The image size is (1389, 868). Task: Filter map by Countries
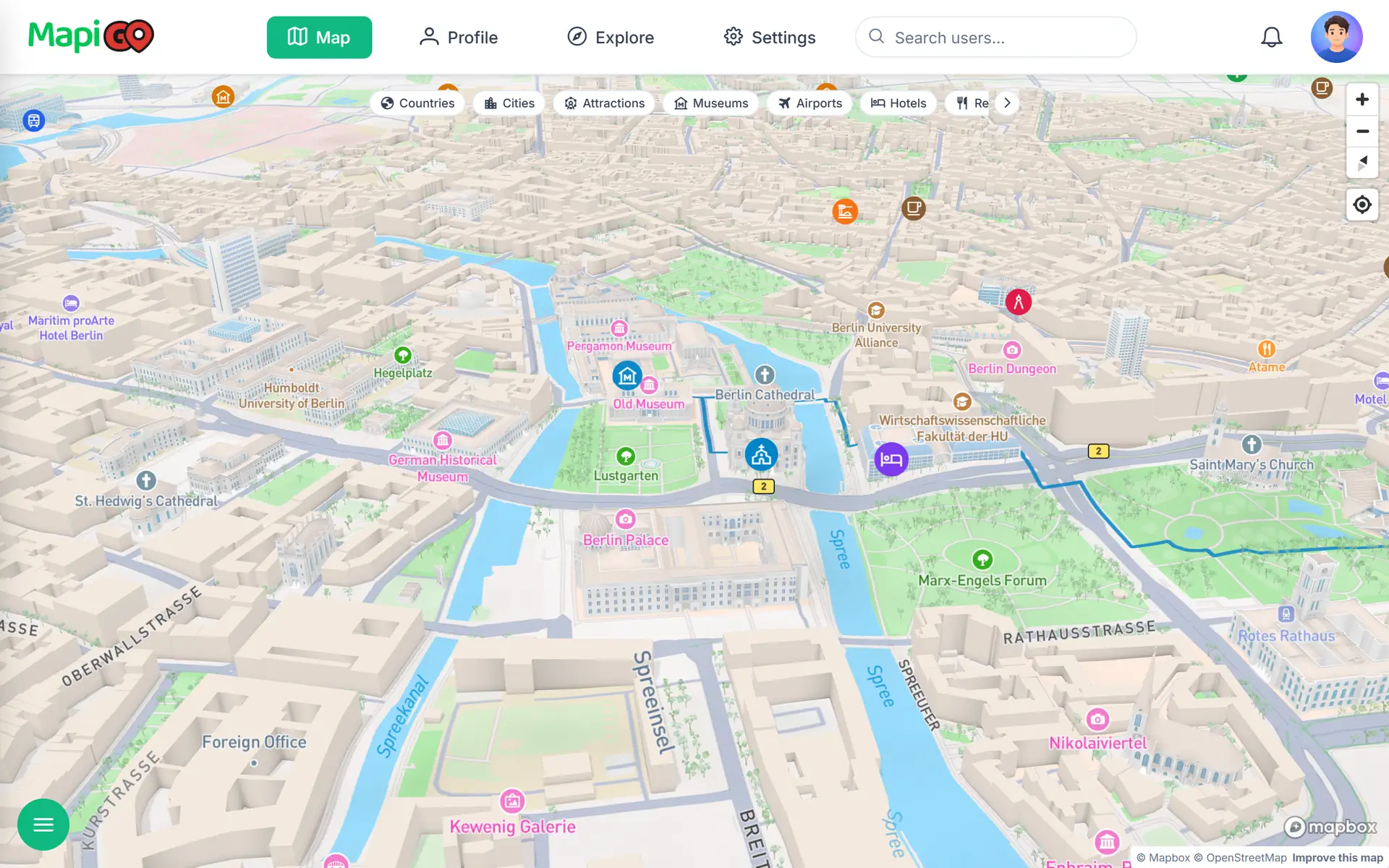coord(417,103)
